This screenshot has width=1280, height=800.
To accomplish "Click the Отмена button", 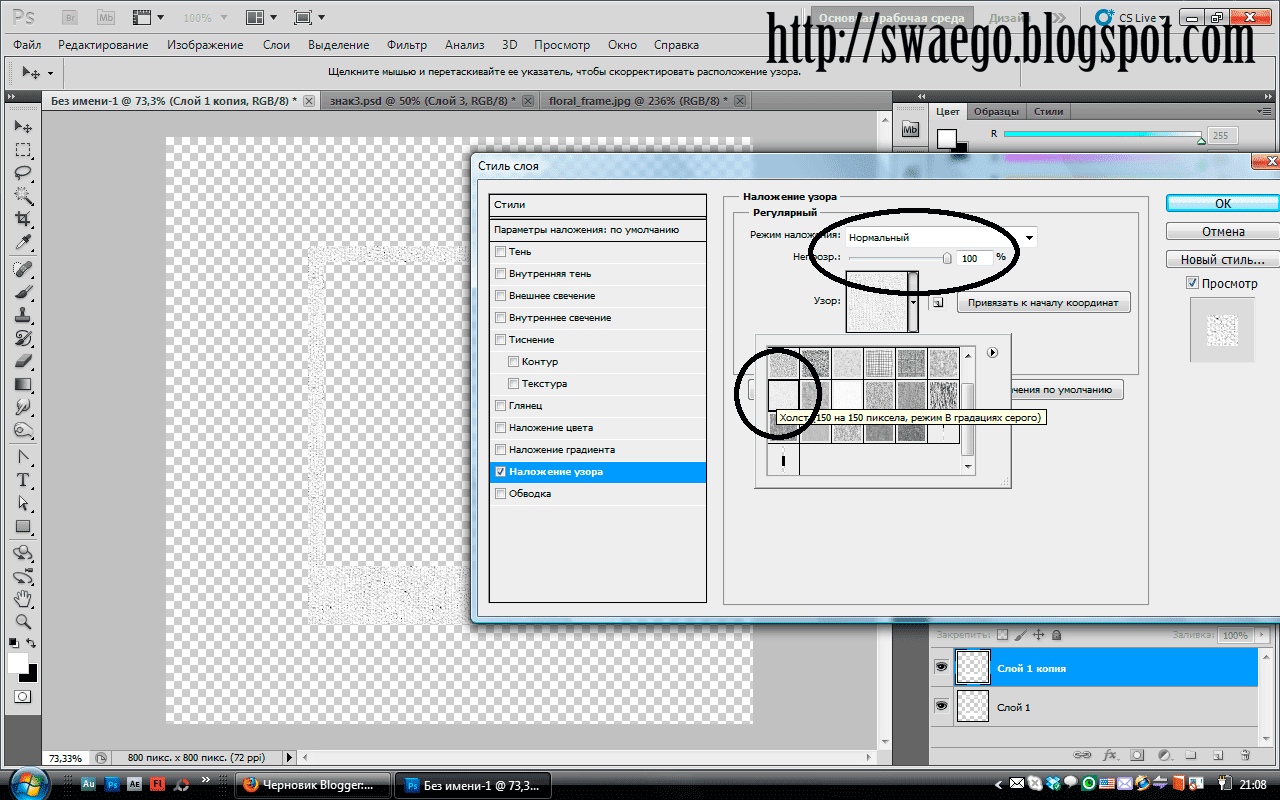I will (x=1223, y=231).
